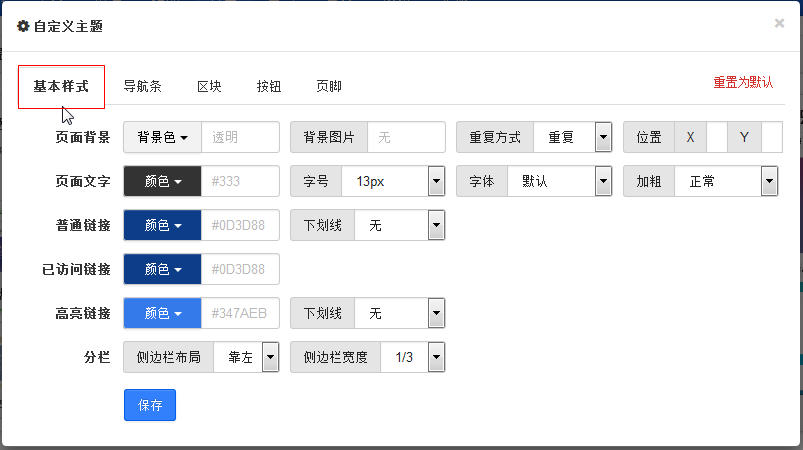Open the 背景色 dropdown for page background
The height and width of the screenshot is (450, 803).
[x=162, y=137]
